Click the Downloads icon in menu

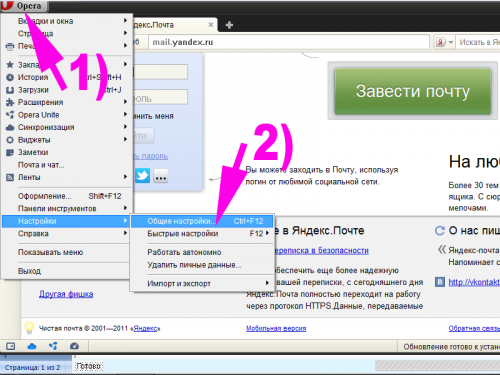(x=10, y=90)
